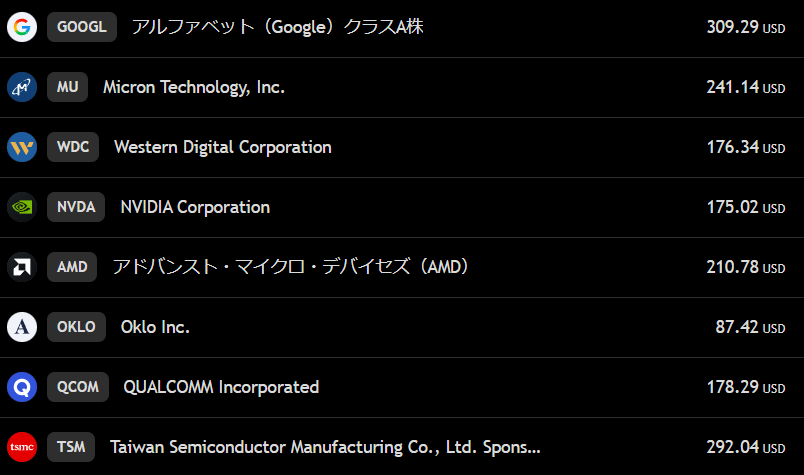
Task: Open the Micron Technology, Inc. name link
Action: (x=194, y=87)
